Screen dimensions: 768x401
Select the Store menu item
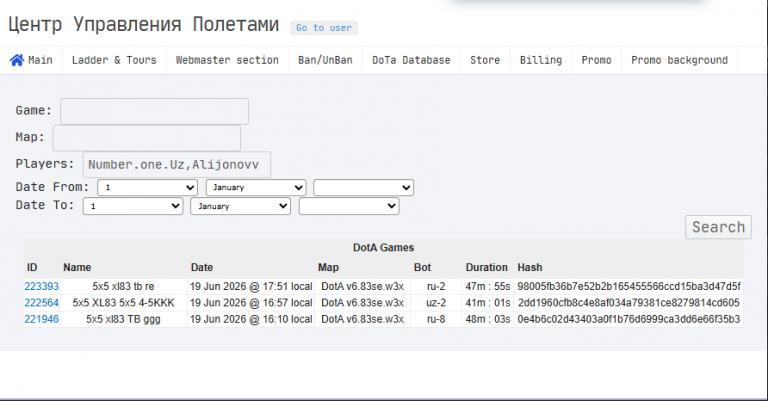coord(485,60)
